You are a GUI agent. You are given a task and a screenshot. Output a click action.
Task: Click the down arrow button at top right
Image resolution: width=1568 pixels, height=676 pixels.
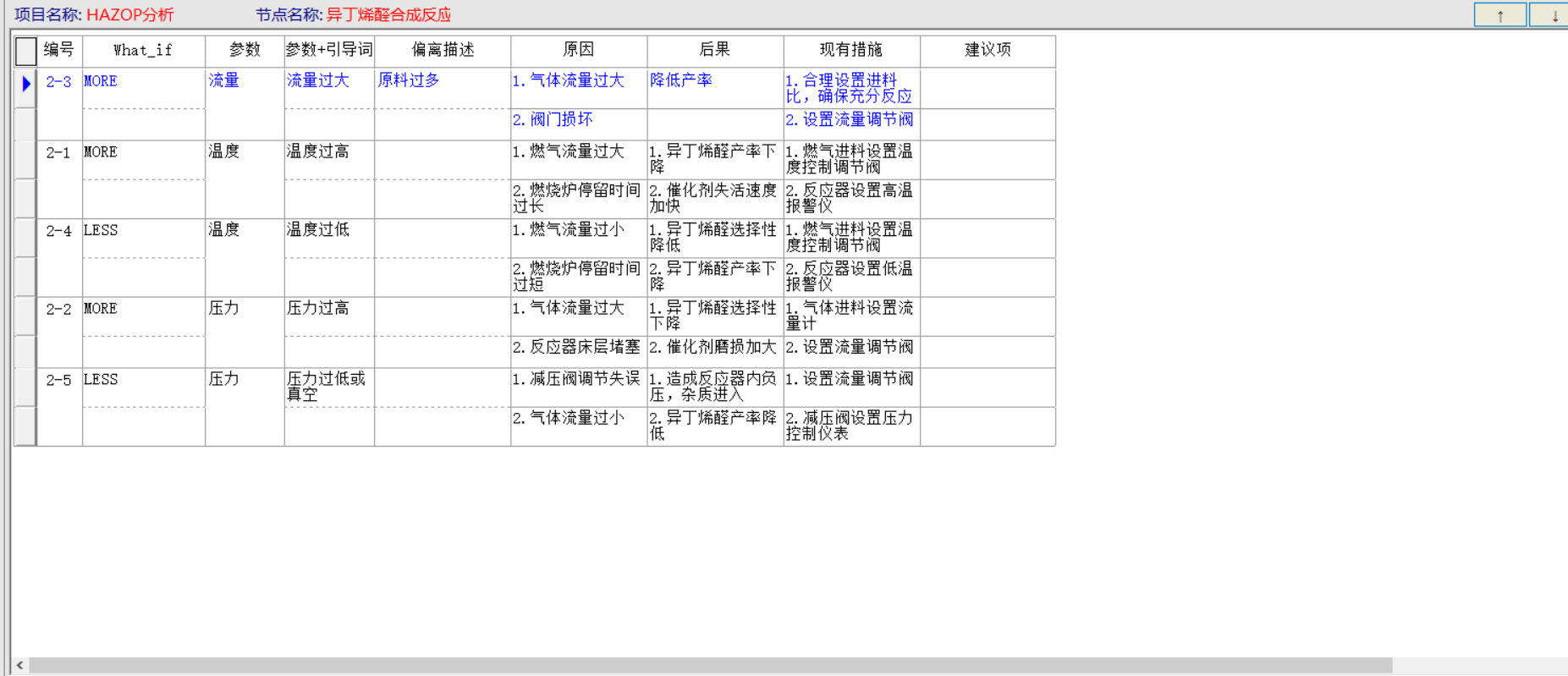pos(1550,14)
